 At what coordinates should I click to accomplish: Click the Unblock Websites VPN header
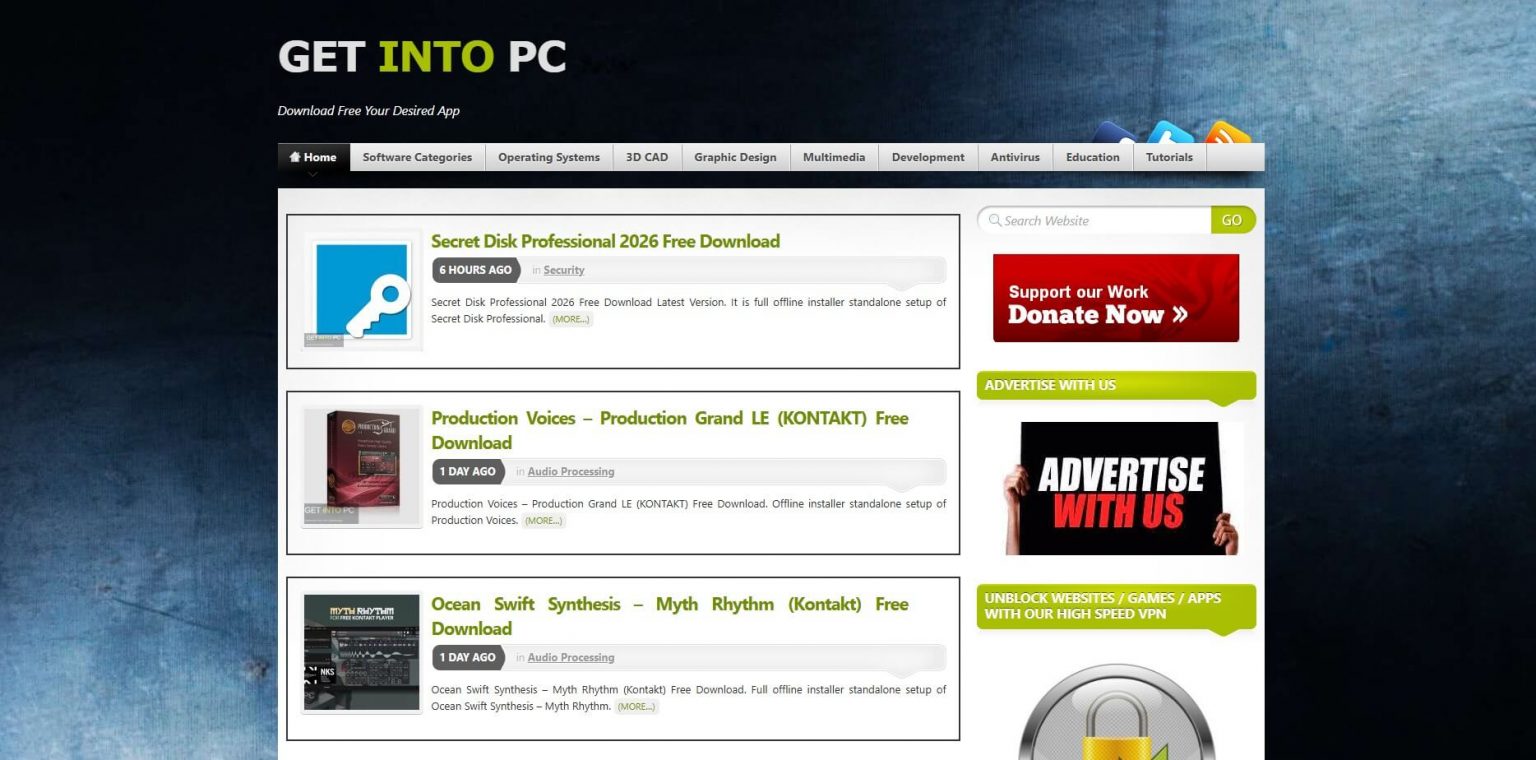point(1116,606)
